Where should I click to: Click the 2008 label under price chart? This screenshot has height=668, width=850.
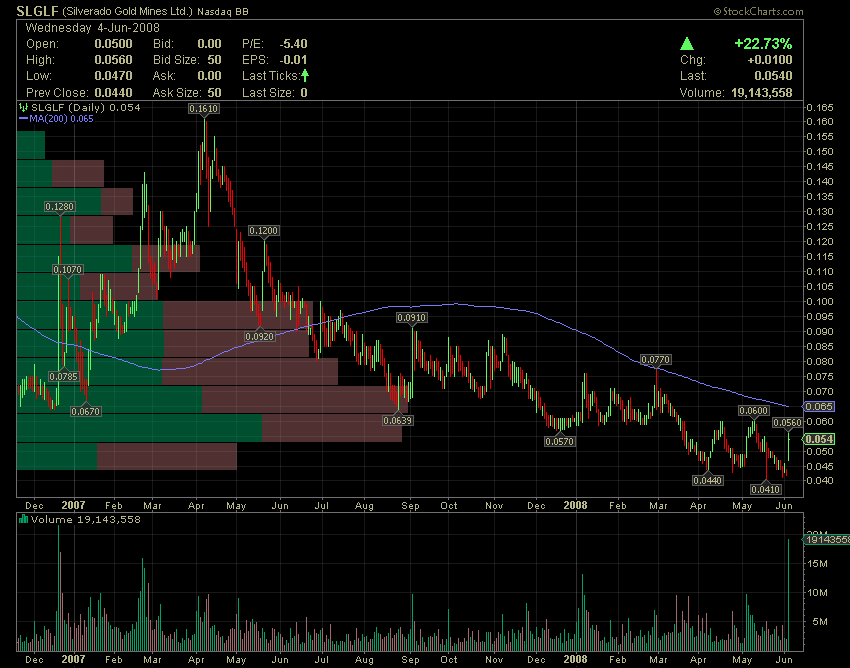click(x=575, y=505)
